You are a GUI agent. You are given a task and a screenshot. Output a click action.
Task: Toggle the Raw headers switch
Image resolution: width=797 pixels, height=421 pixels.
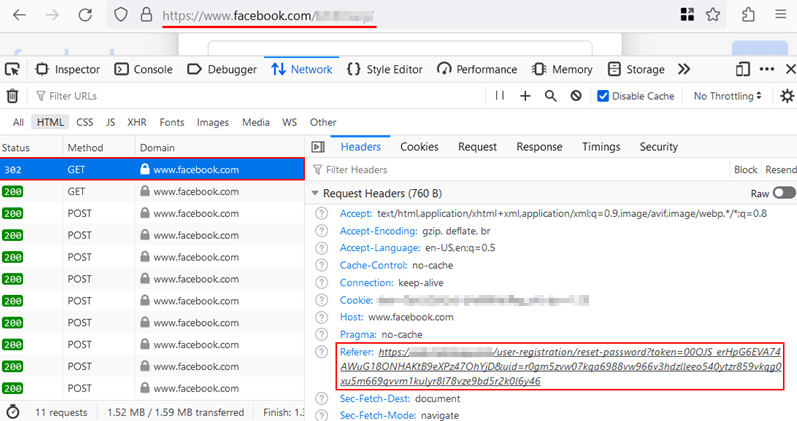(784, 193)
